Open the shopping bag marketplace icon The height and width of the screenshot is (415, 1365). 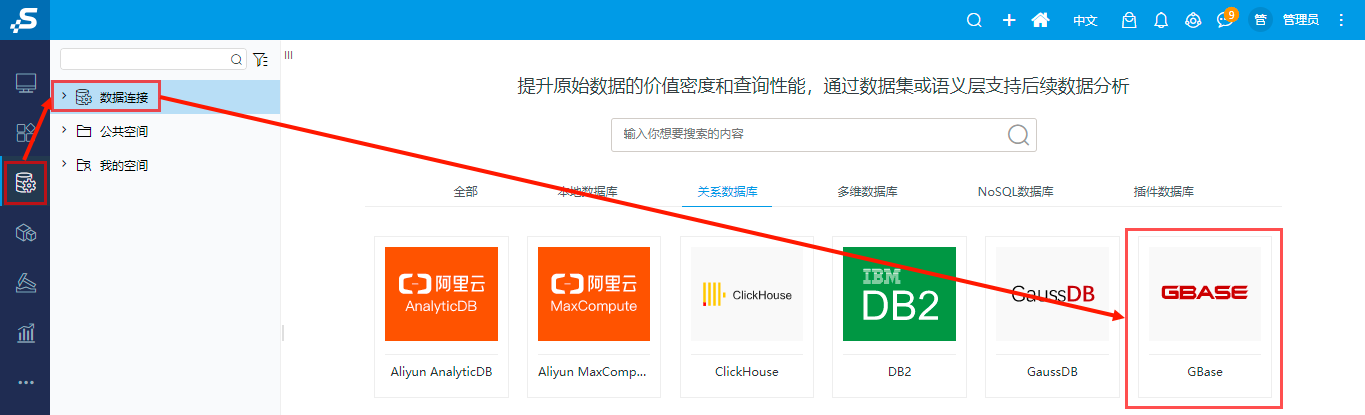(1129, 20)
